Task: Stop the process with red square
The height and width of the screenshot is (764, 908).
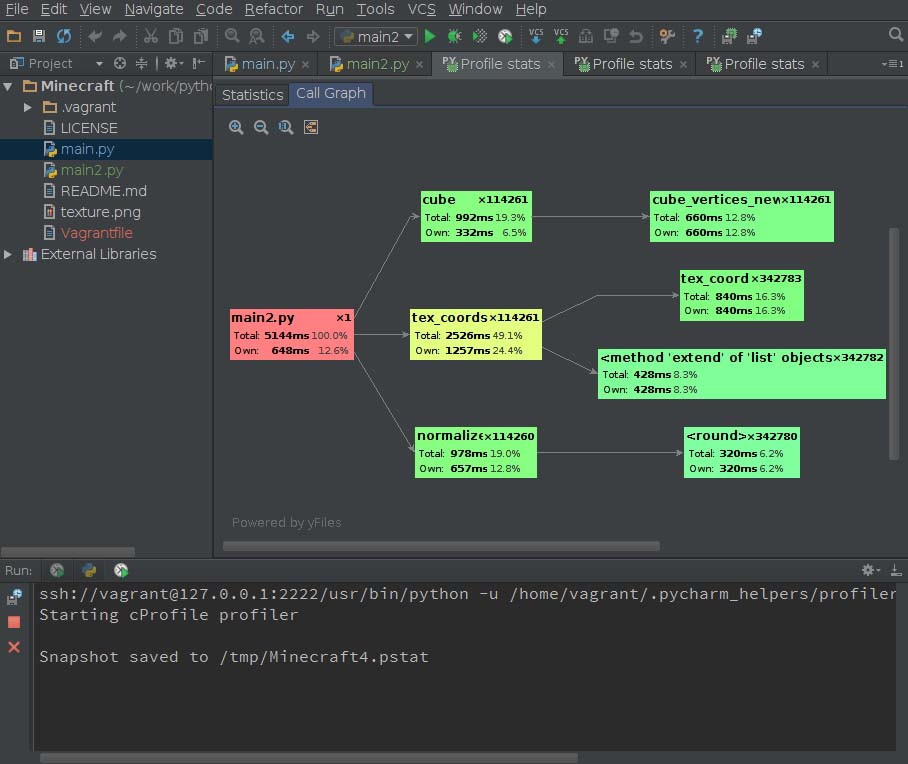Action: [x=14, y=622]
